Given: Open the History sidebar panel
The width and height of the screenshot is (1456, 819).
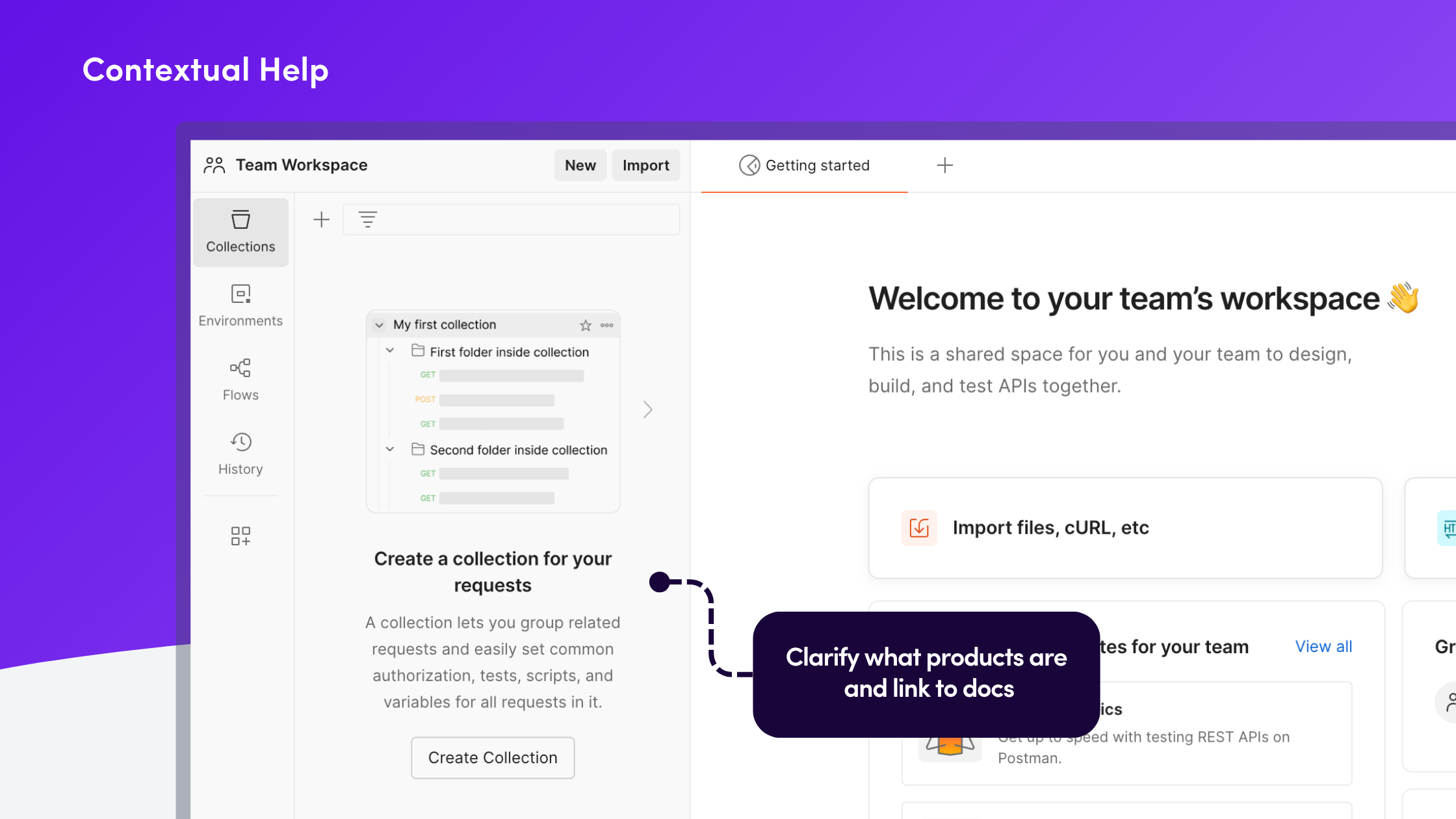Looking at the screenshot, I should pos(240,454).
